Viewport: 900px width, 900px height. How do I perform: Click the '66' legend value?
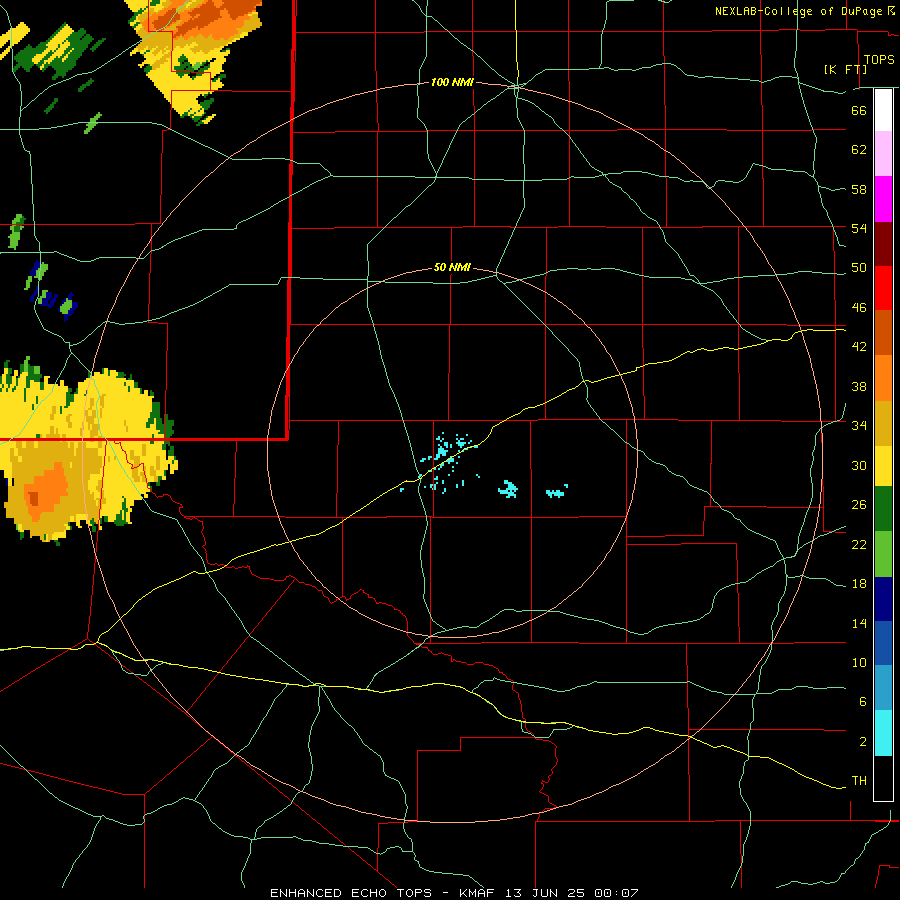click(x=859, y=110)
